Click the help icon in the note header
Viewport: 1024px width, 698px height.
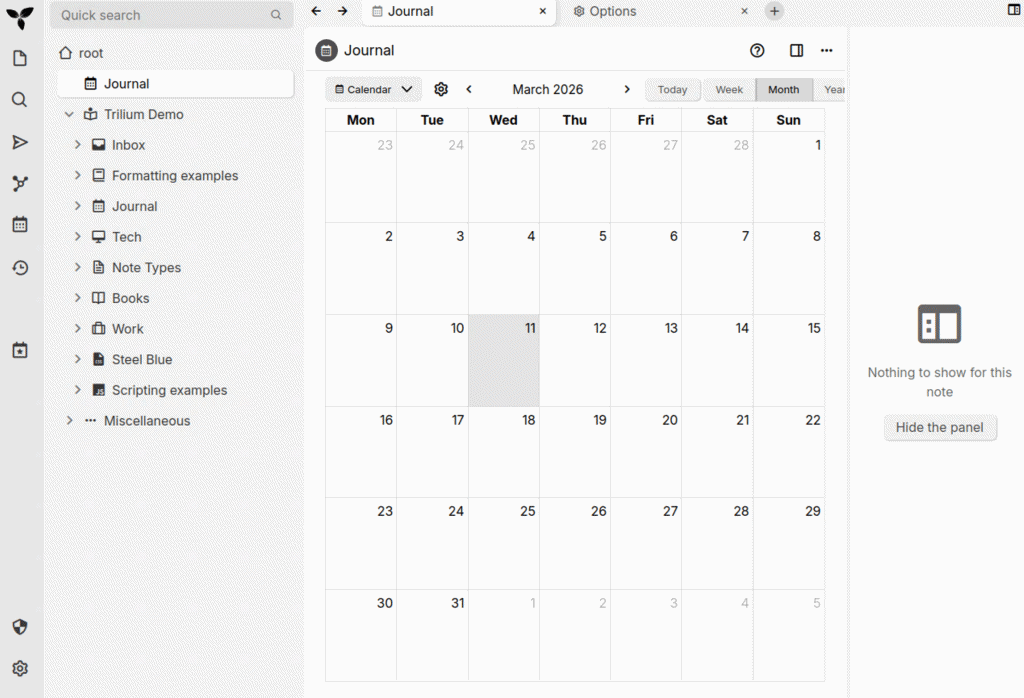click(x=757, y=51)
